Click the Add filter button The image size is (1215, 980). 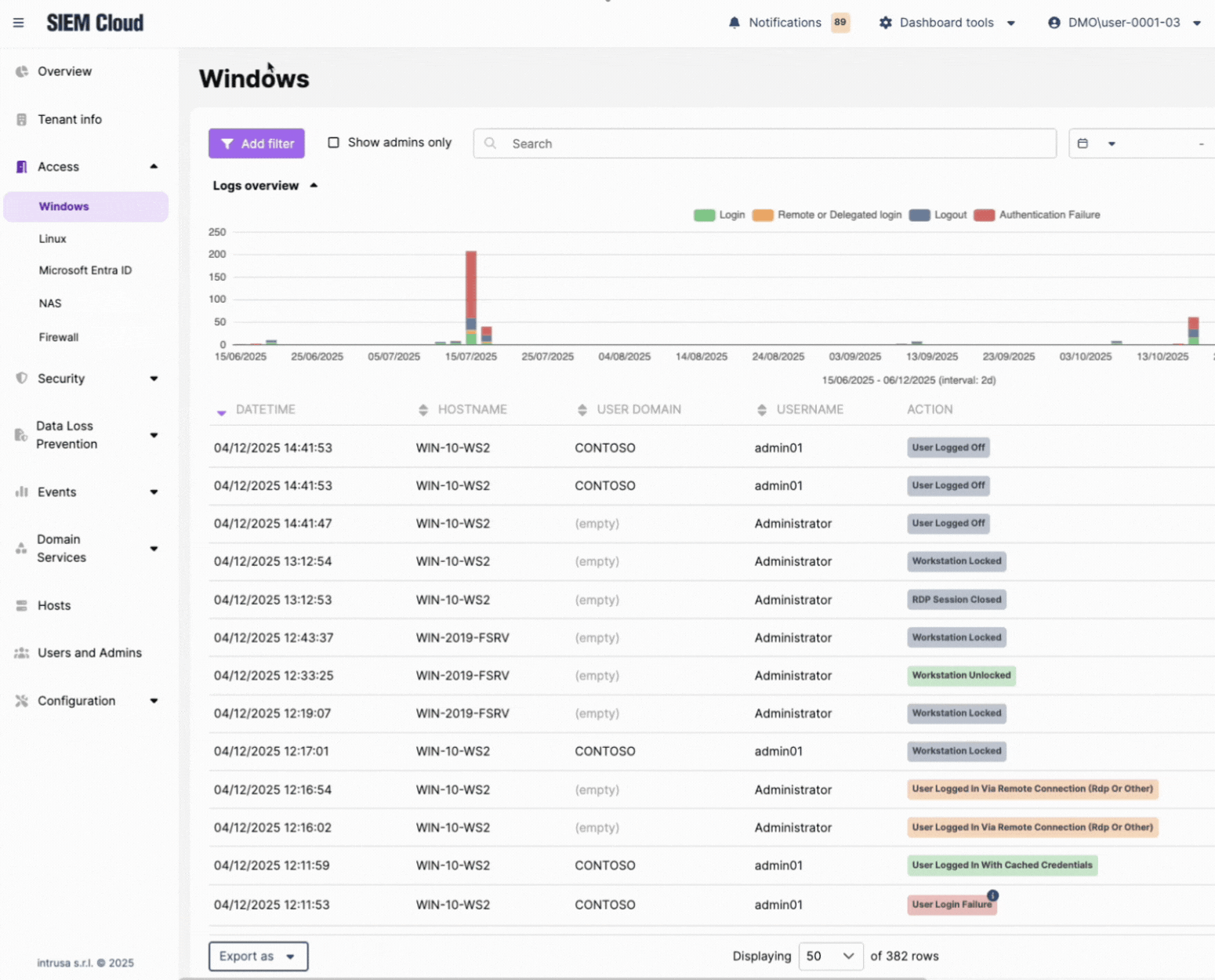click(x=256, y=143)
